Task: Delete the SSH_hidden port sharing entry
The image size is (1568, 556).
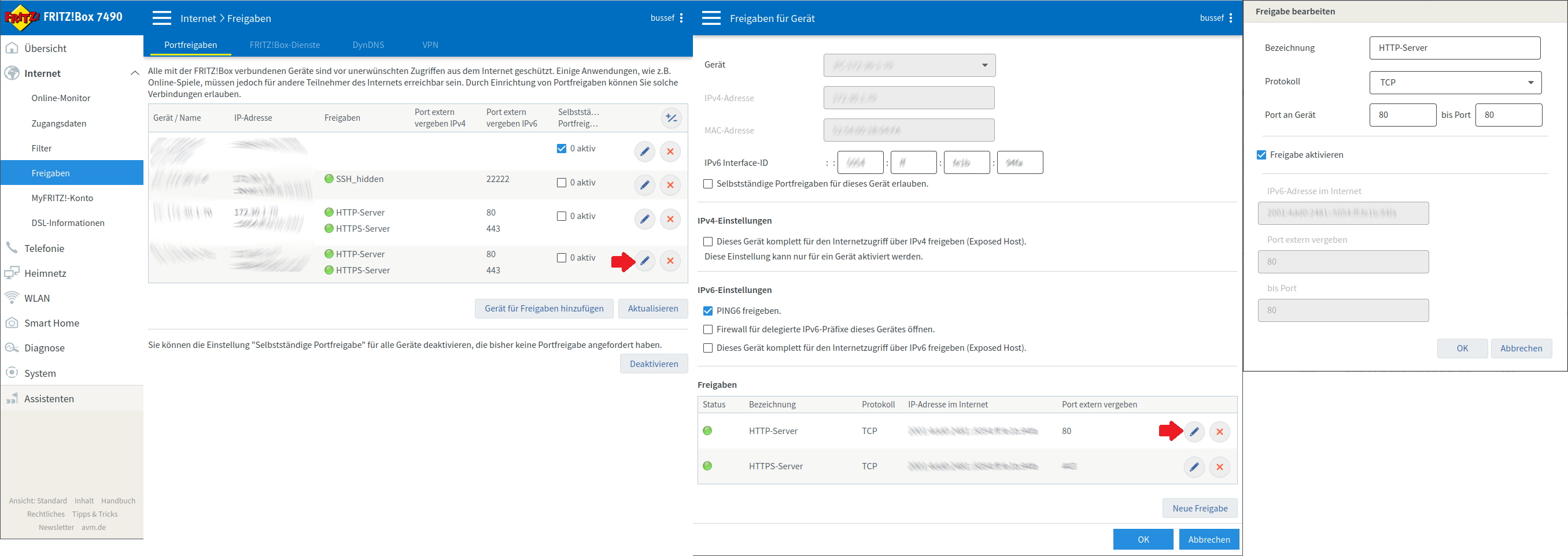Action: (670, 185)
